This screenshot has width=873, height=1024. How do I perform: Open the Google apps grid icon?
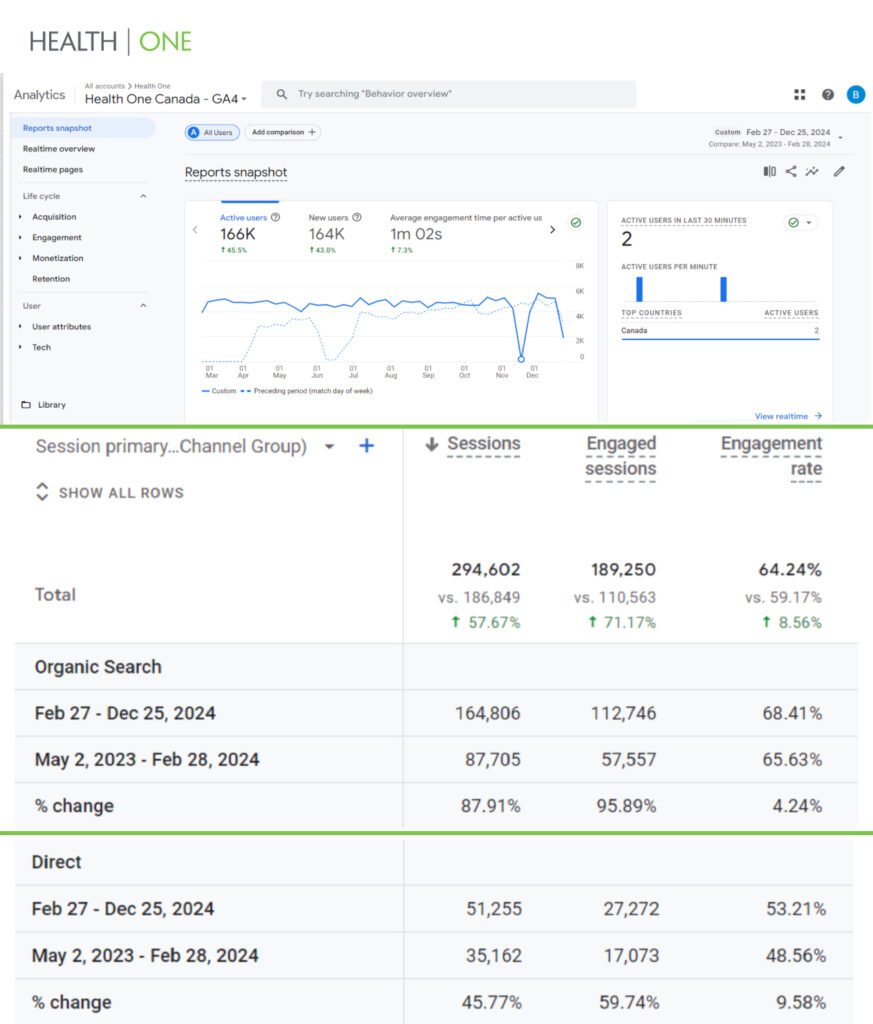[799, 94]
